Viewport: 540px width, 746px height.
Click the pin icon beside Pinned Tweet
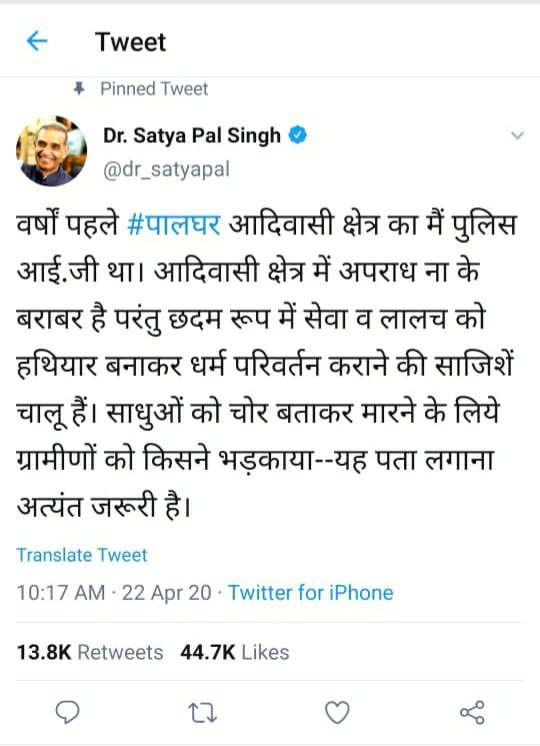(79, 88)
